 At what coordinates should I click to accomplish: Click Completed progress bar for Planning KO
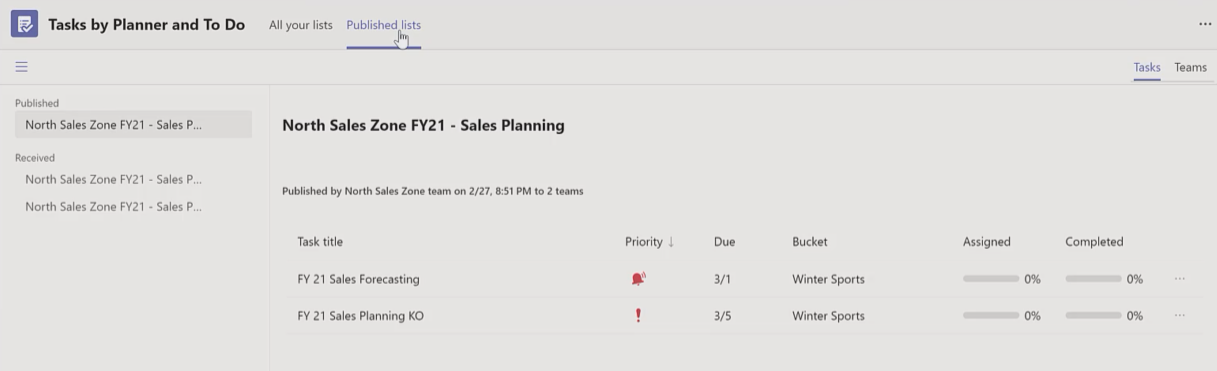pyautogui.click(x=1093, y=315)
